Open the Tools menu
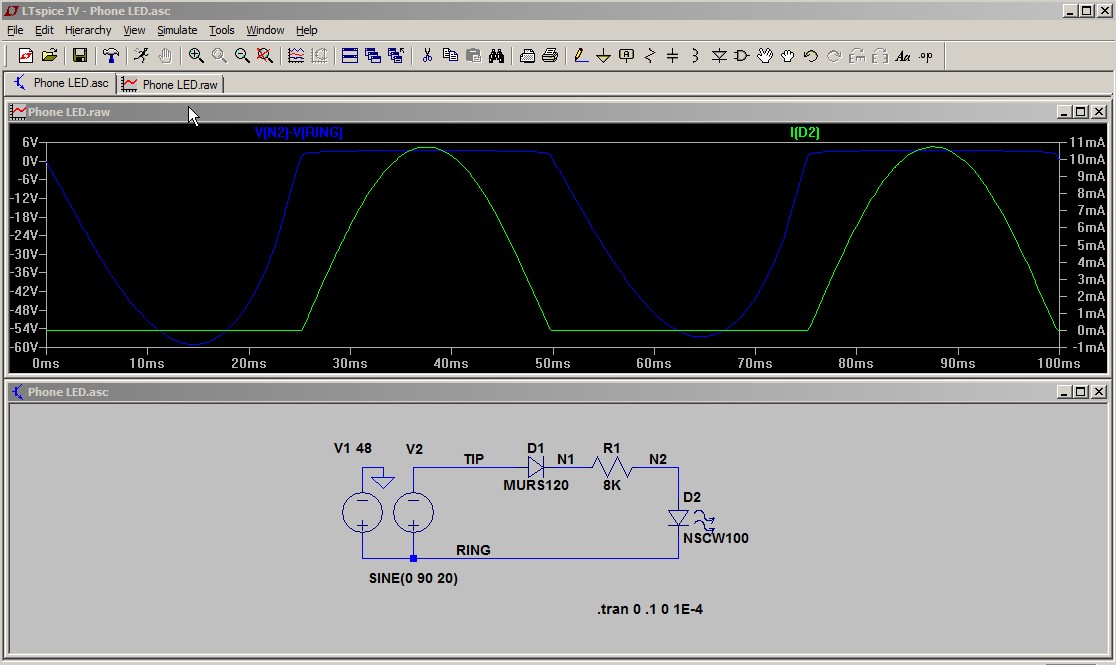1116x665 pixels. [221, 30]
